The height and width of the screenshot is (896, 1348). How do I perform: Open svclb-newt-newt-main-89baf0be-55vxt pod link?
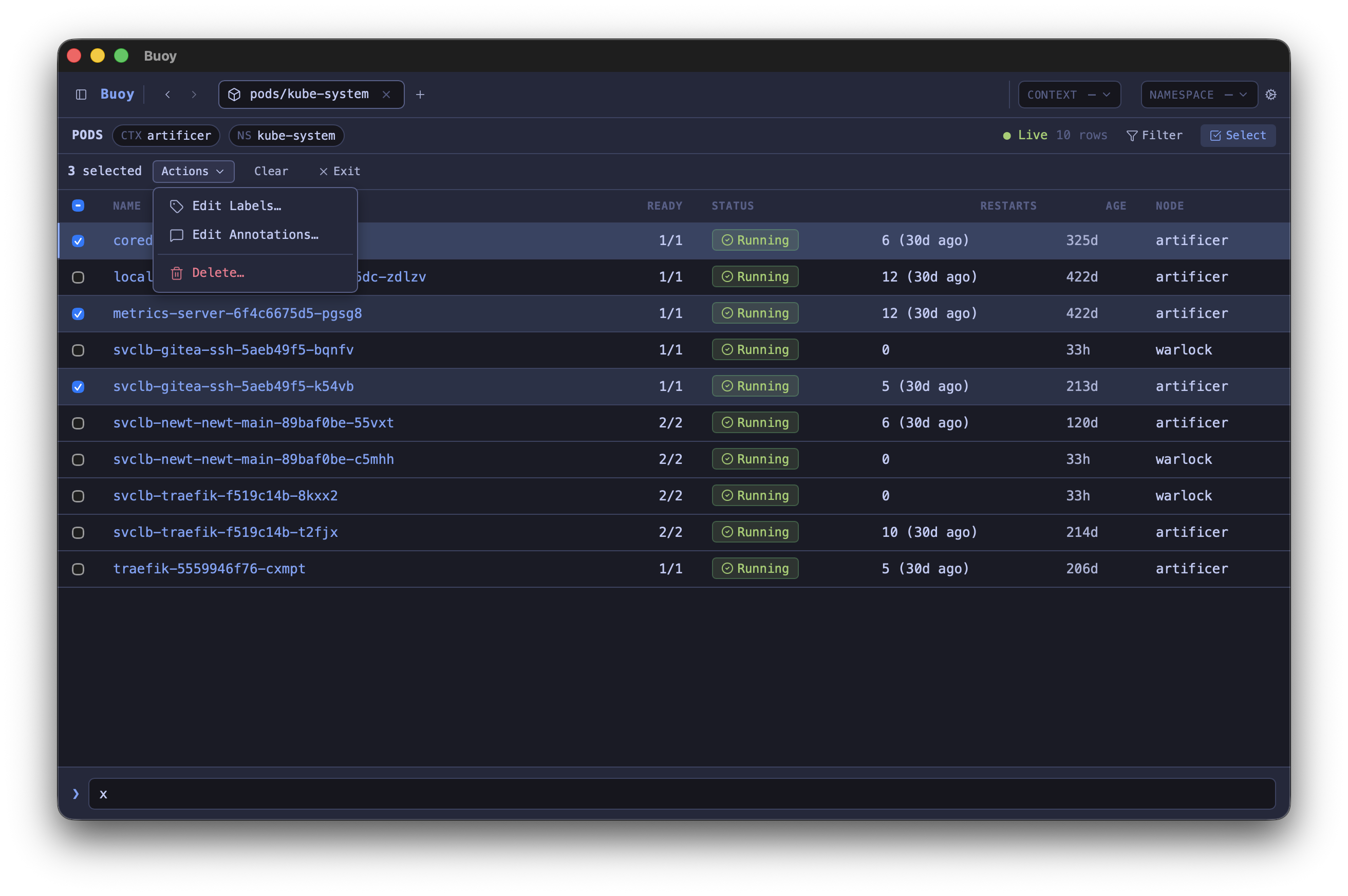253,423
